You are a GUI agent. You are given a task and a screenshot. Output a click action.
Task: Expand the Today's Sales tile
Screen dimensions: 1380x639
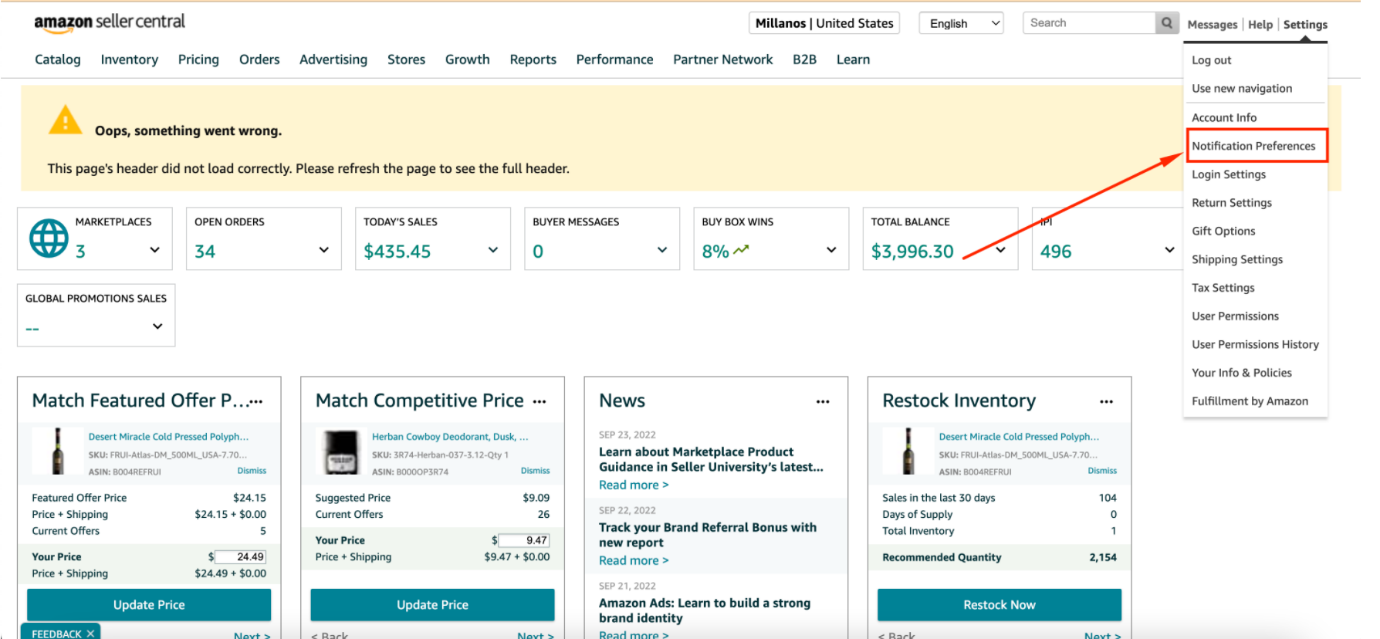493,250
